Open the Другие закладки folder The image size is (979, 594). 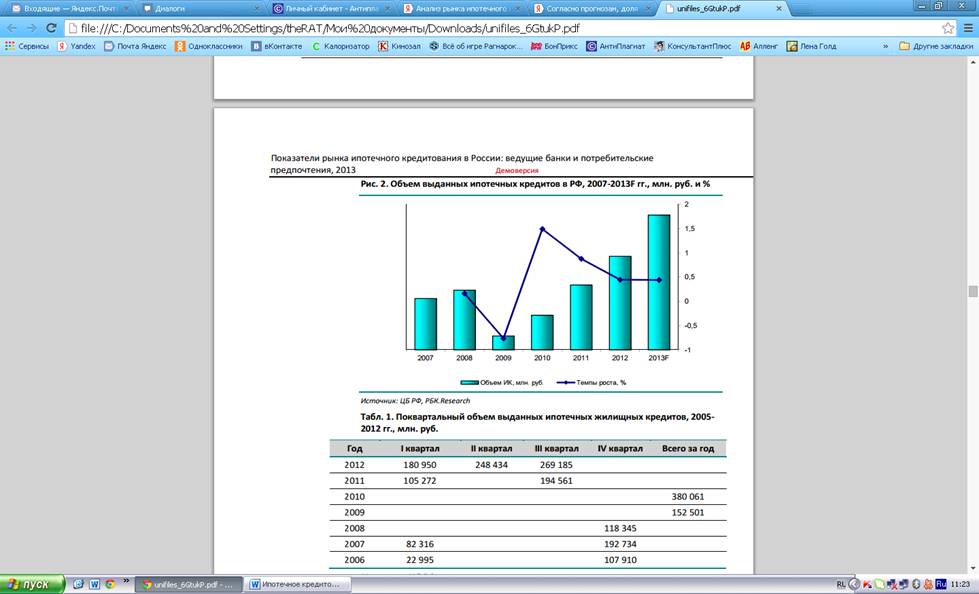click(936, 46)
